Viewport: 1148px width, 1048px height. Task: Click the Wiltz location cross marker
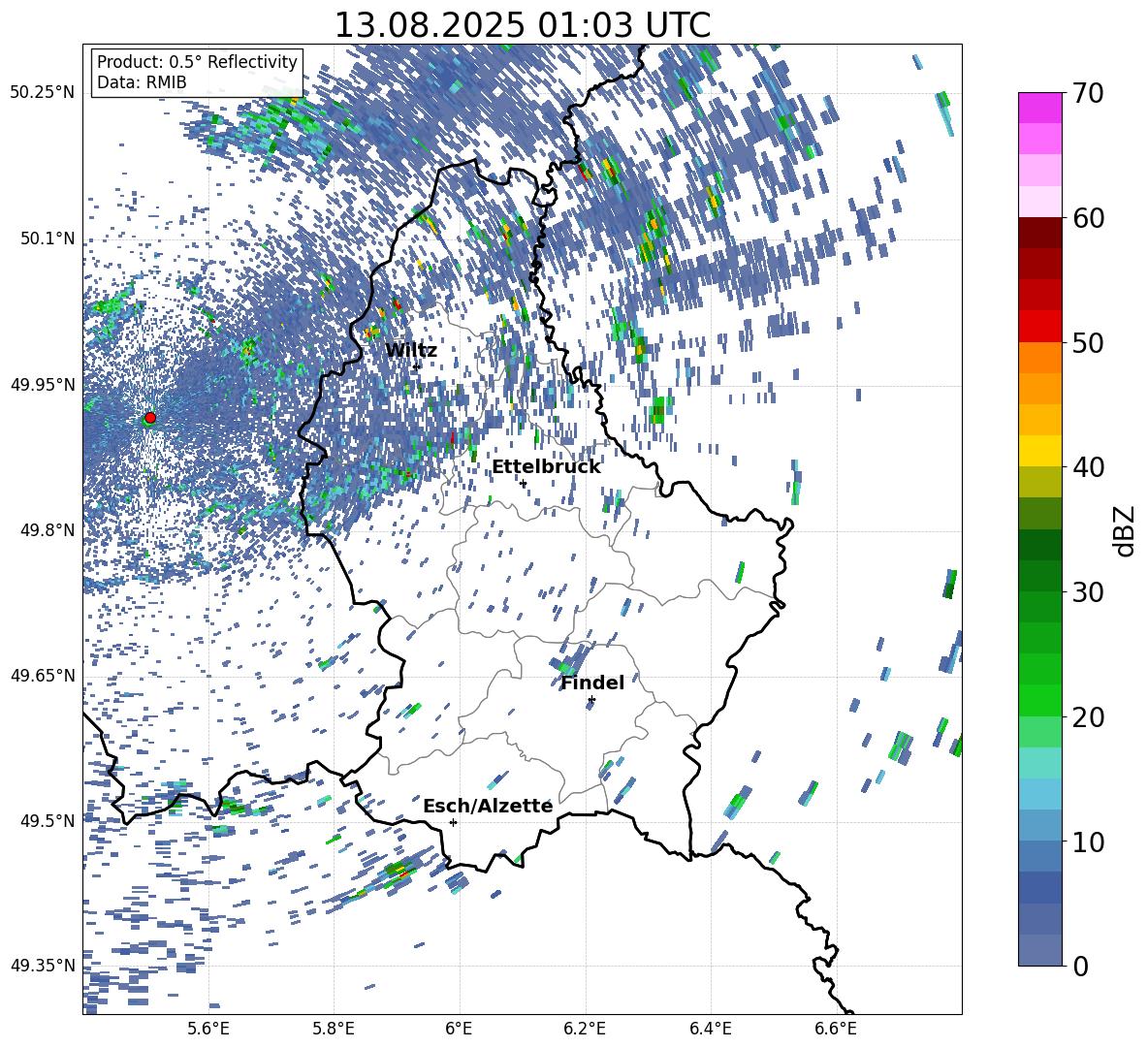417,366
